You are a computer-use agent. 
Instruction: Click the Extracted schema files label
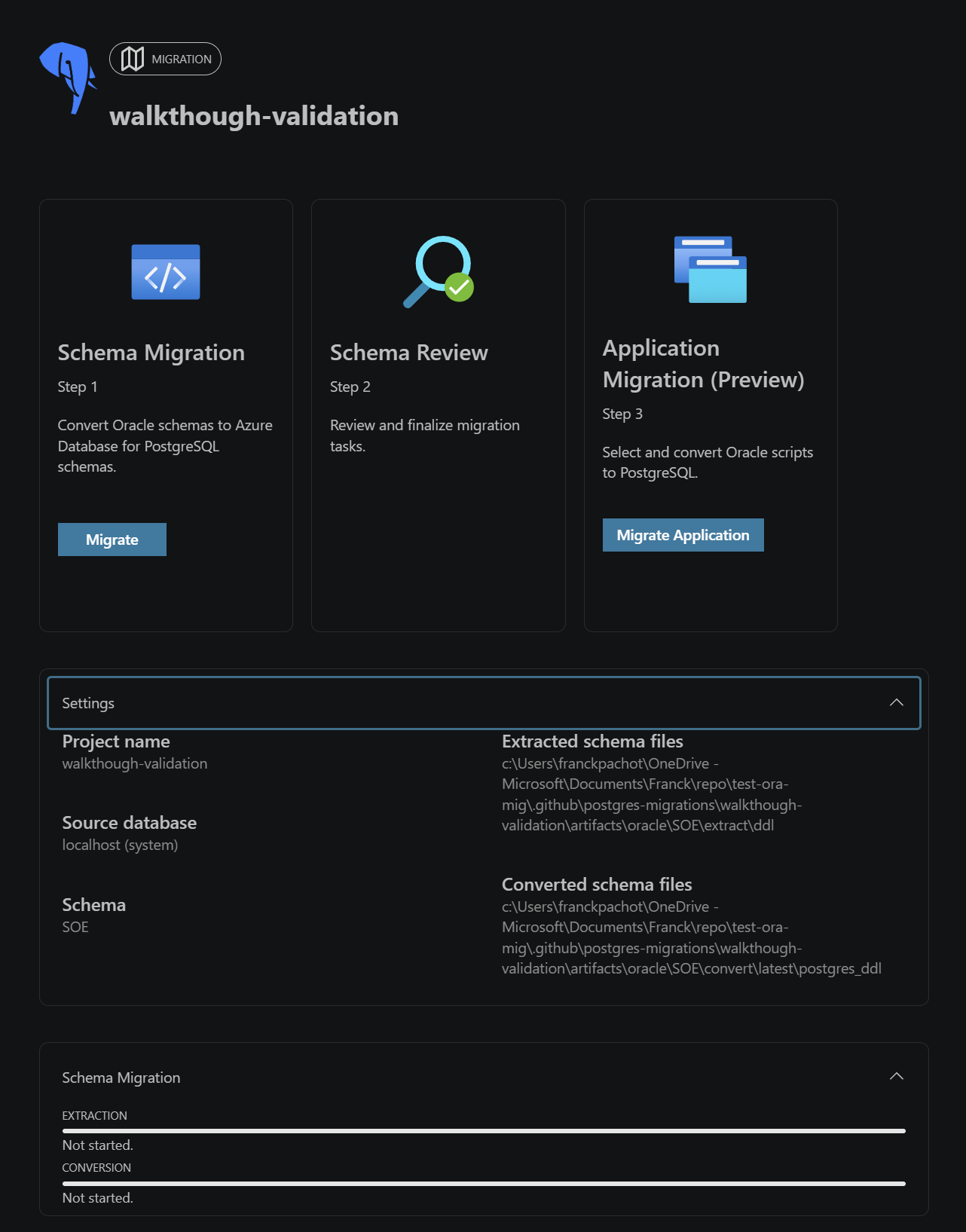tap(592, 741)
